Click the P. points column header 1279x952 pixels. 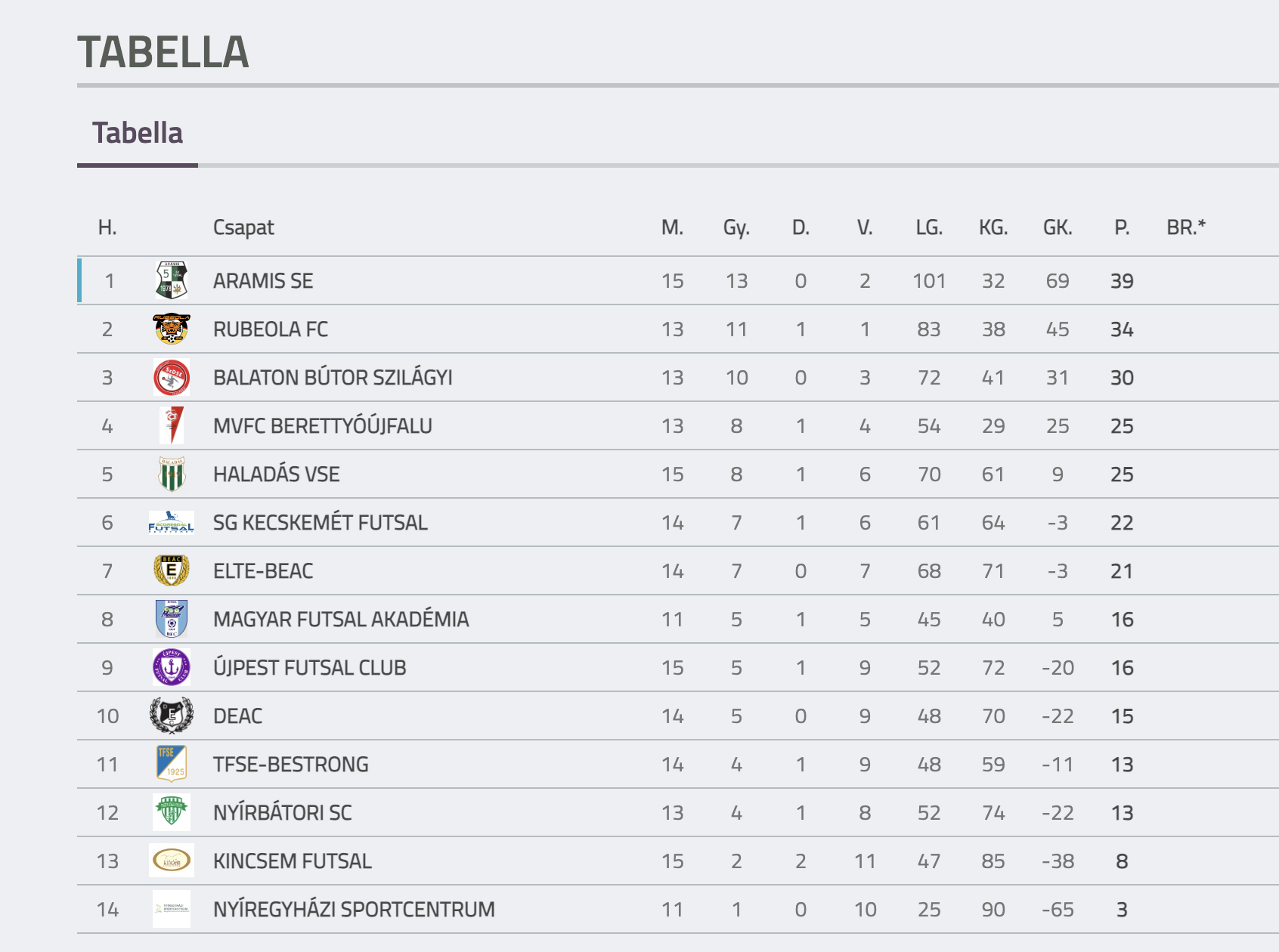[1122, 227]
